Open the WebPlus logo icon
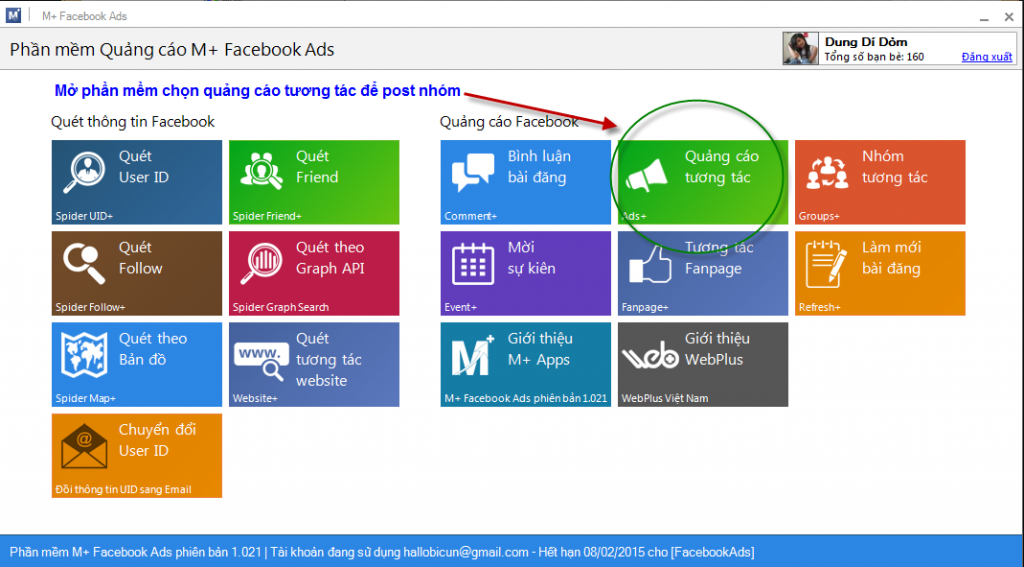Image resolution: width=1024 pixels, height=567 pixels. point(650,355)
